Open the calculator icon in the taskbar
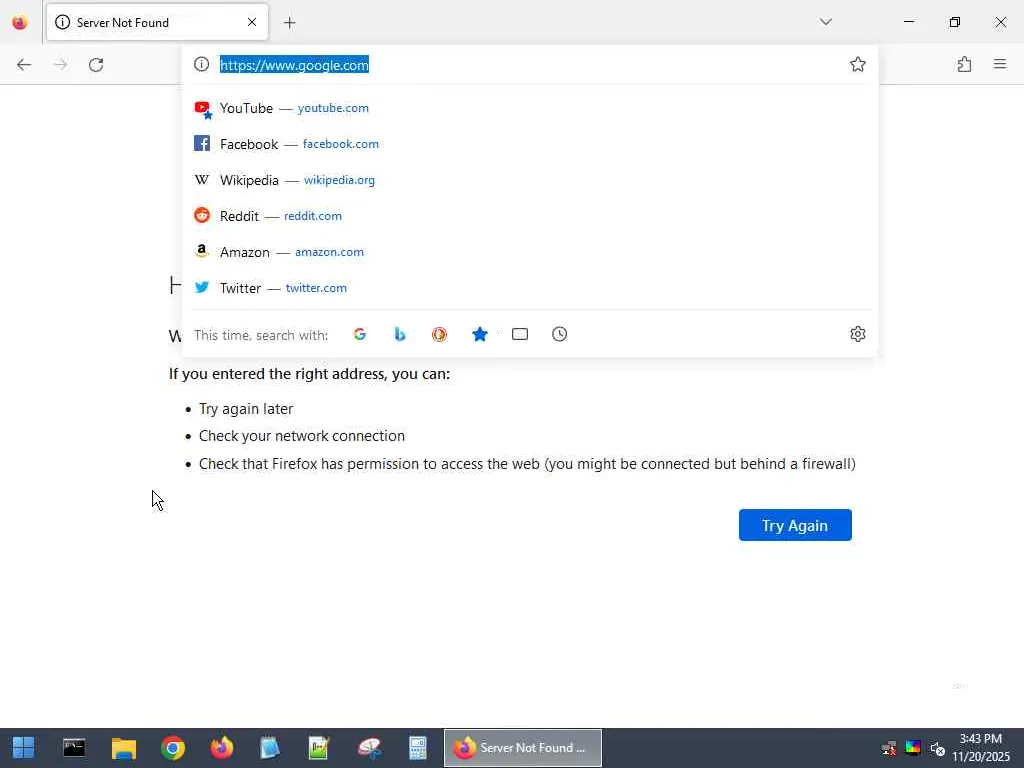 point(417,748)
